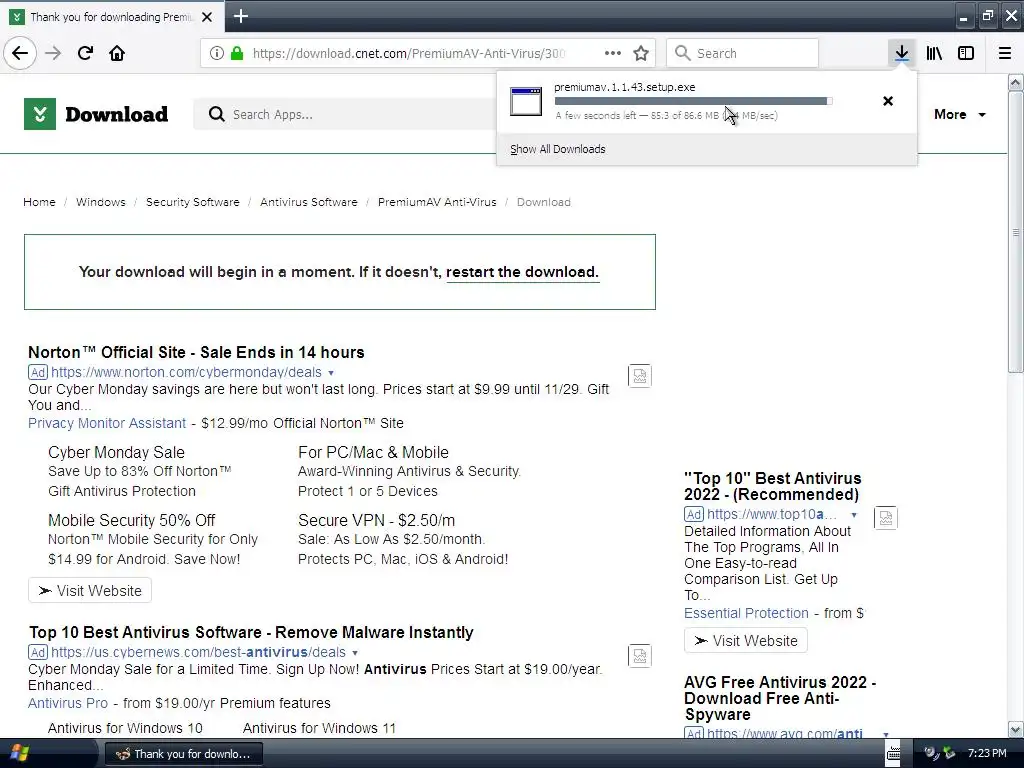
Task: Click 'Show All Downloads'
Action: 558,150
